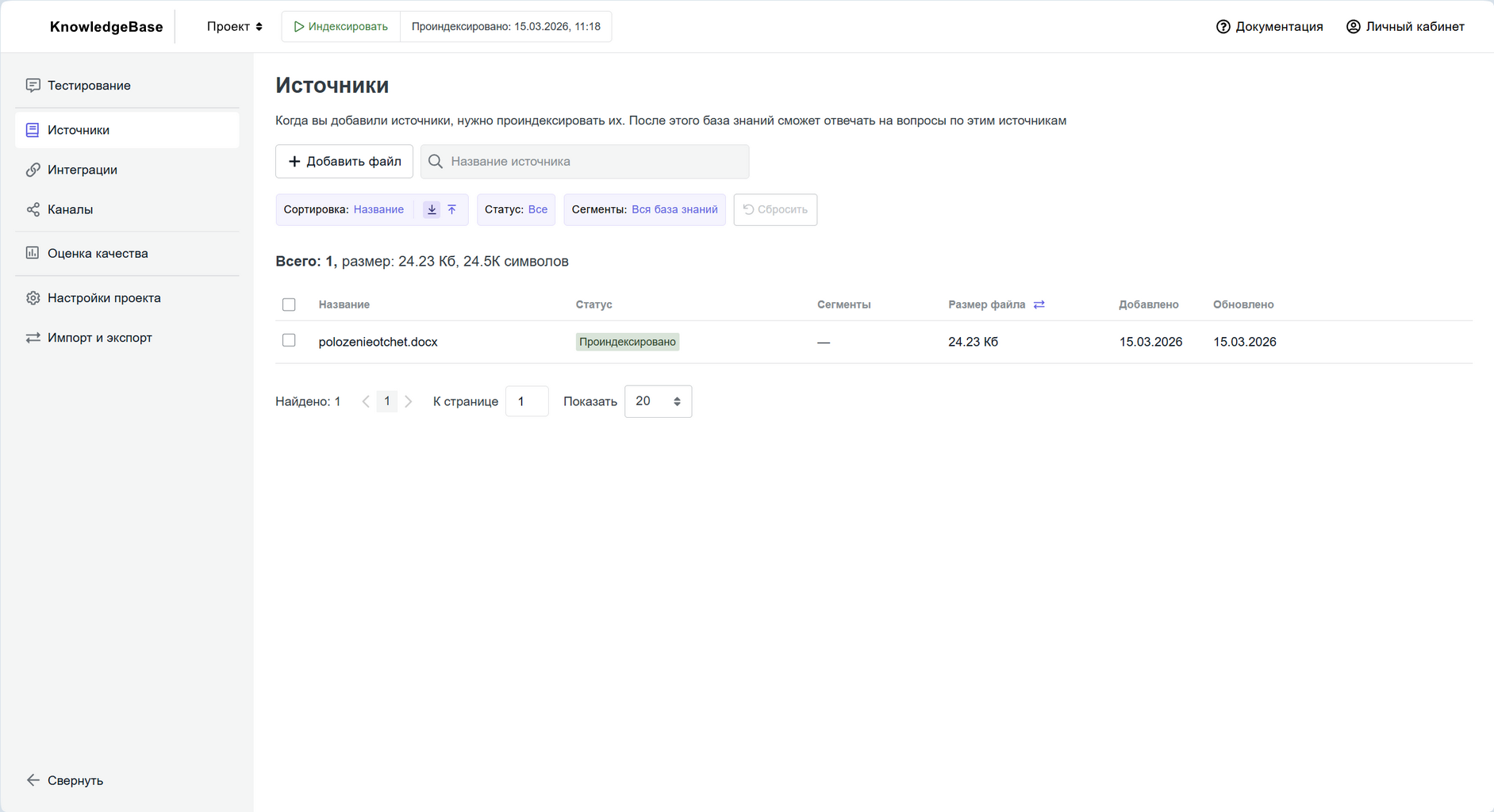Click the Добавить файл button
The image size is (1494, 812).
(x=344, y=161)
